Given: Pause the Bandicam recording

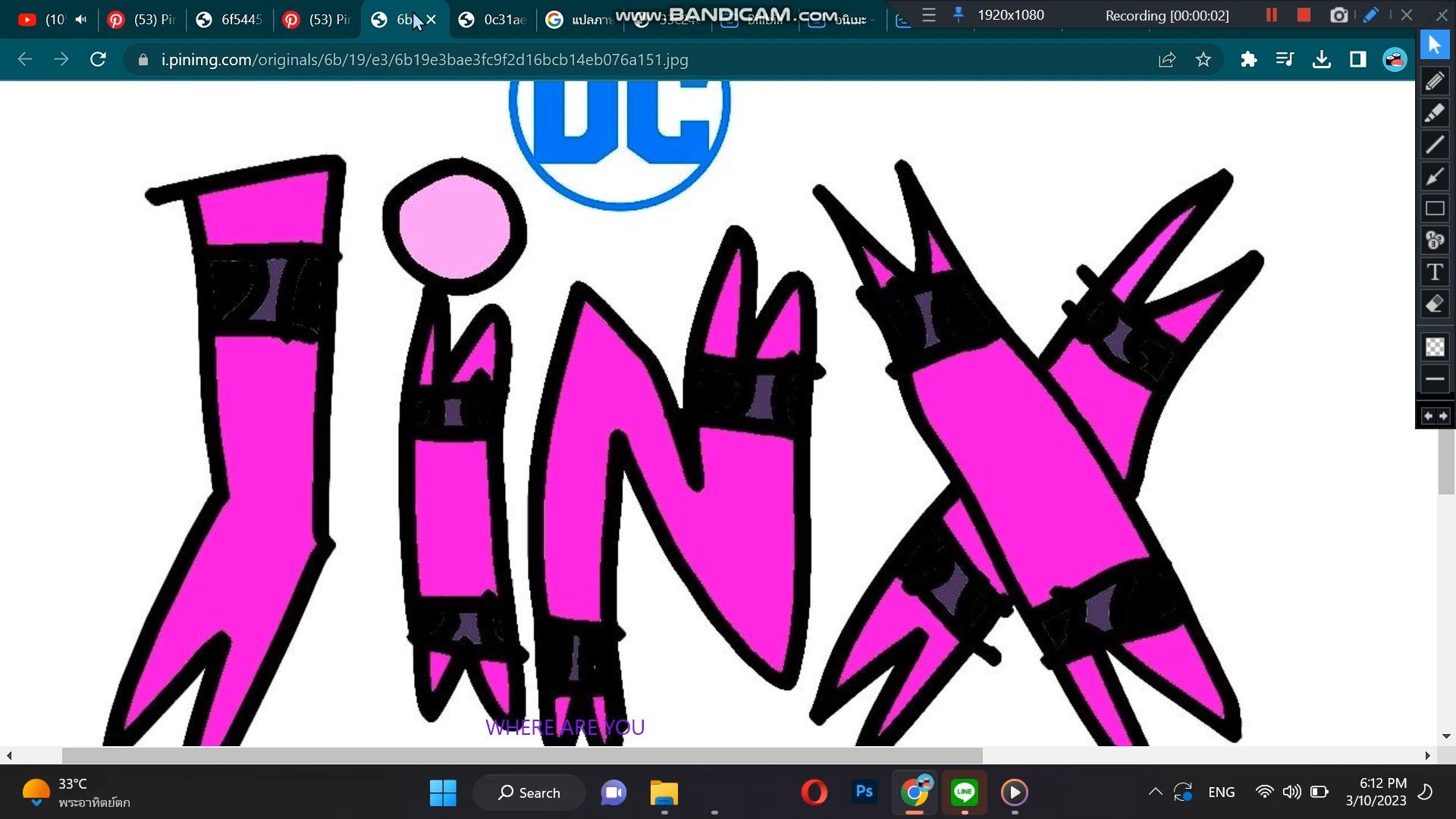Looking at the screenshot, I should pos(1272,15).
